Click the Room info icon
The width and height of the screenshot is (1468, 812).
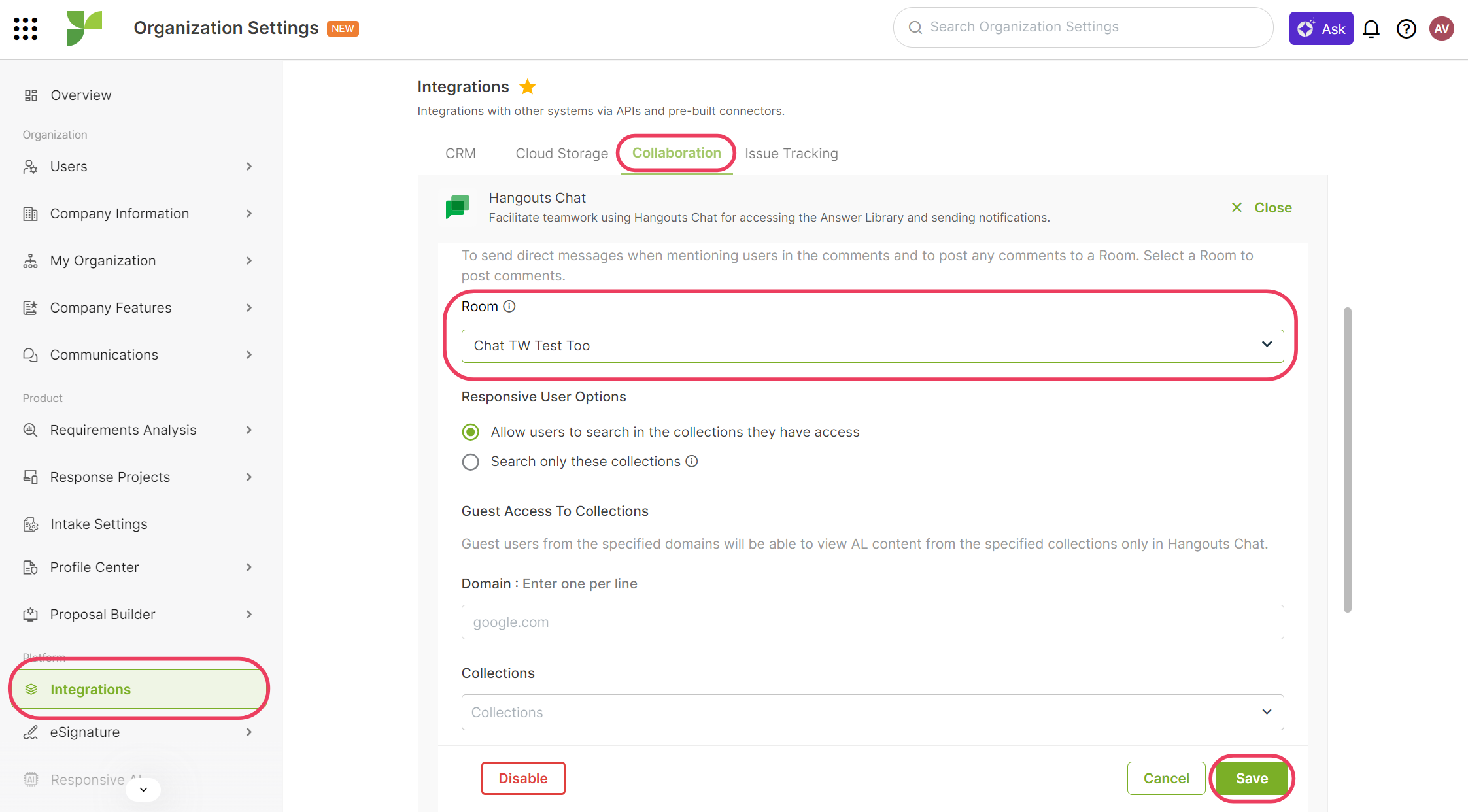tap(509, 306)
